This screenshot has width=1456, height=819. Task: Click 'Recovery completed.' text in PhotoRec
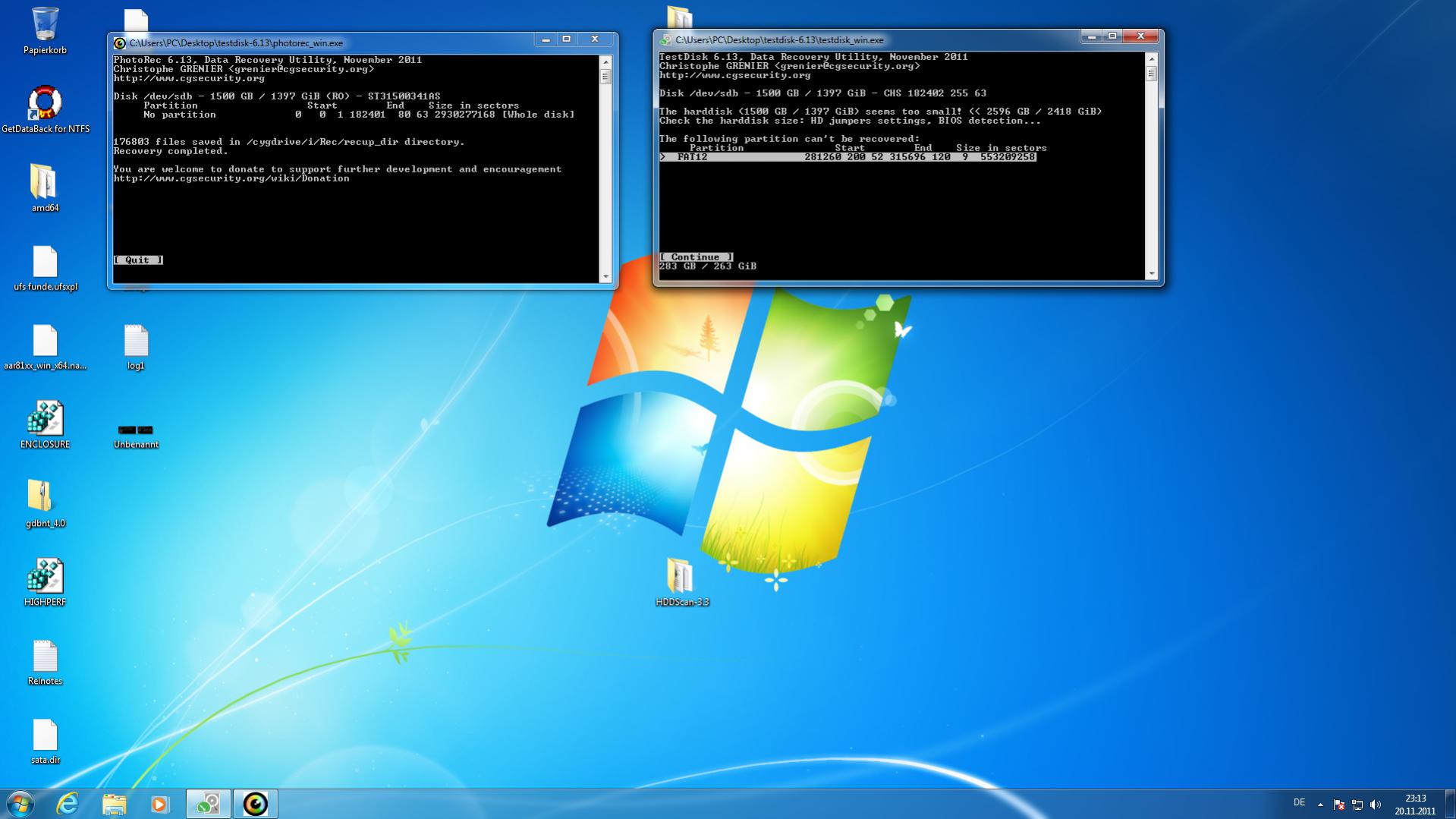(171, 151)
